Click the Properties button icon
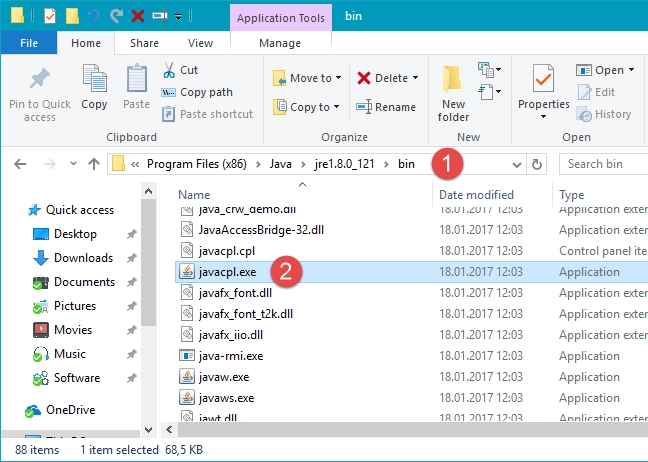The height and width of the screenshot is (462, 648). tap(543, 79)
